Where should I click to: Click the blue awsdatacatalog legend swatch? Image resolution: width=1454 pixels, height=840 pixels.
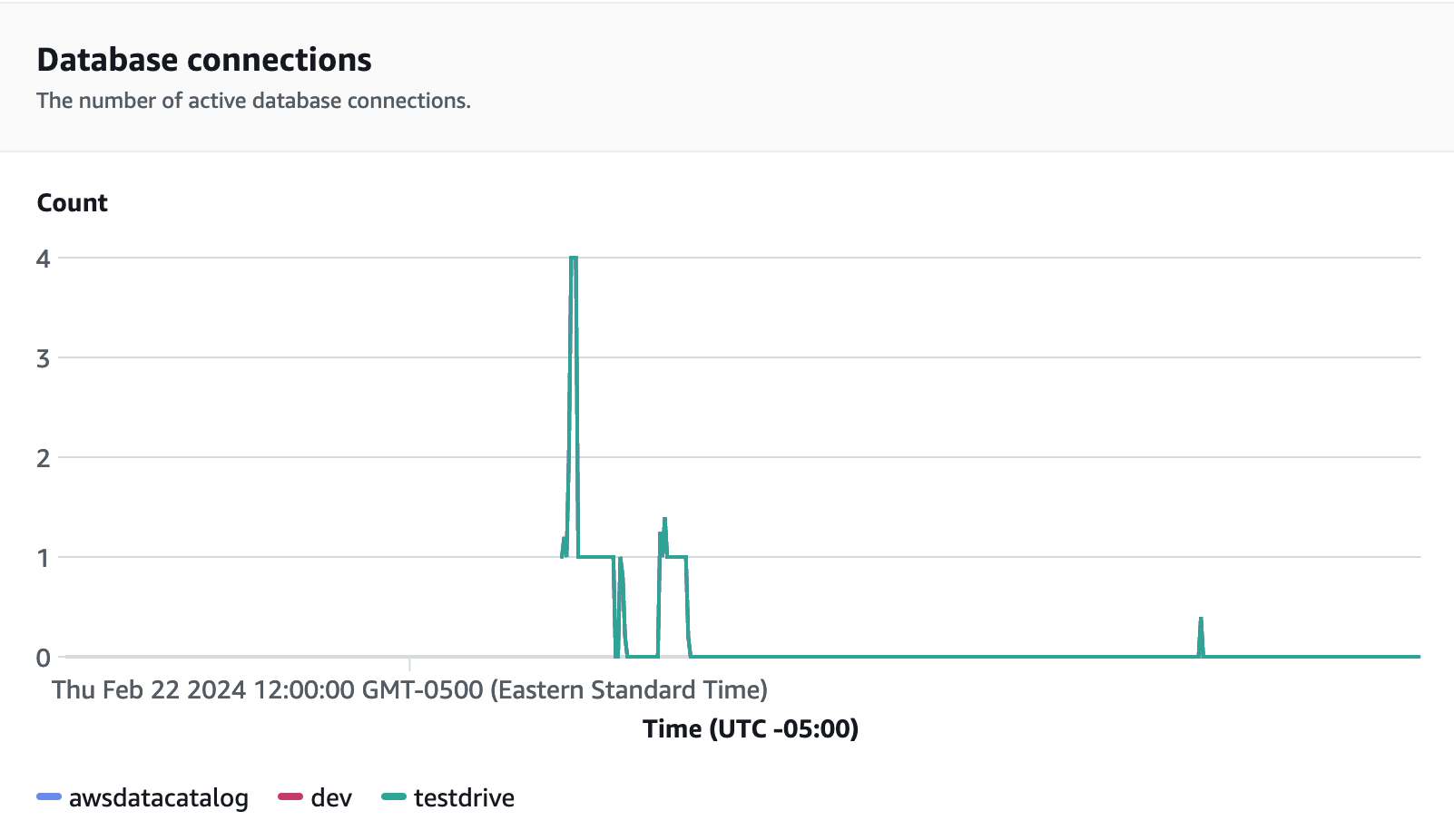(x=48, y=797)
